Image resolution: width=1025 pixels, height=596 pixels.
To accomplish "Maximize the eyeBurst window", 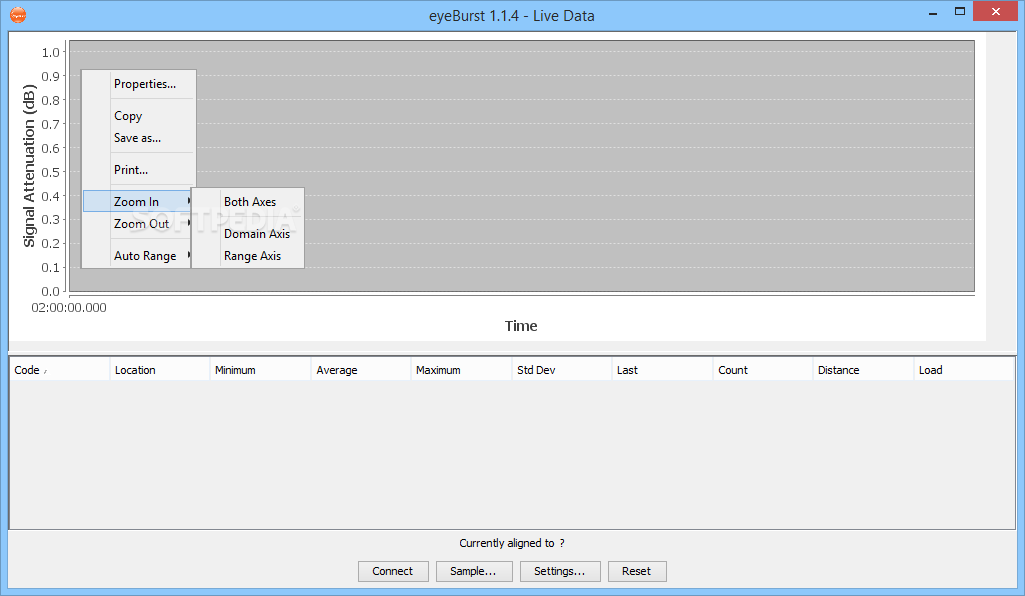I will pyautogui.click(x=960, y=12).
